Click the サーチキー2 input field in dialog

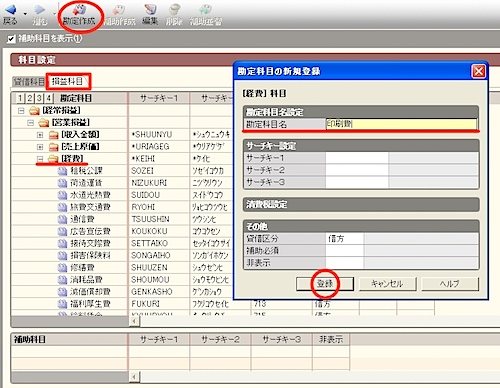(x=357, y=170)
